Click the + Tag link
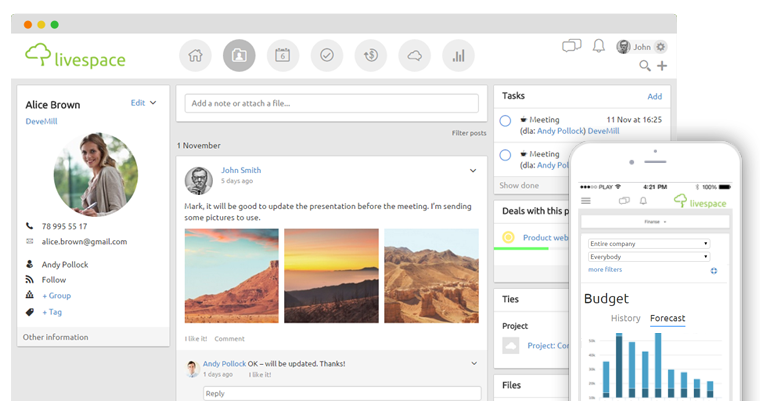The image size is (760, 401). click(x=52, y=312)
